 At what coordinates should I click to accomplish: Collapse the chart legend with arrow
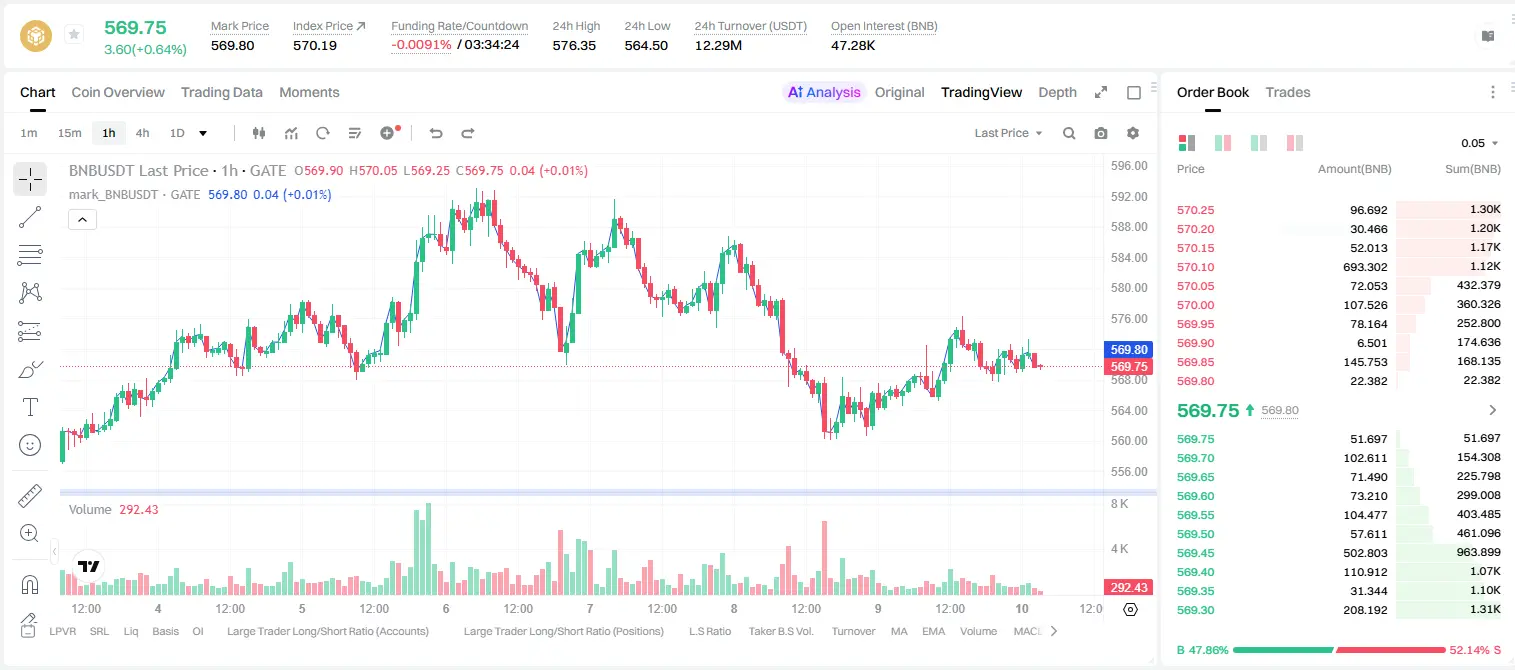82,219
